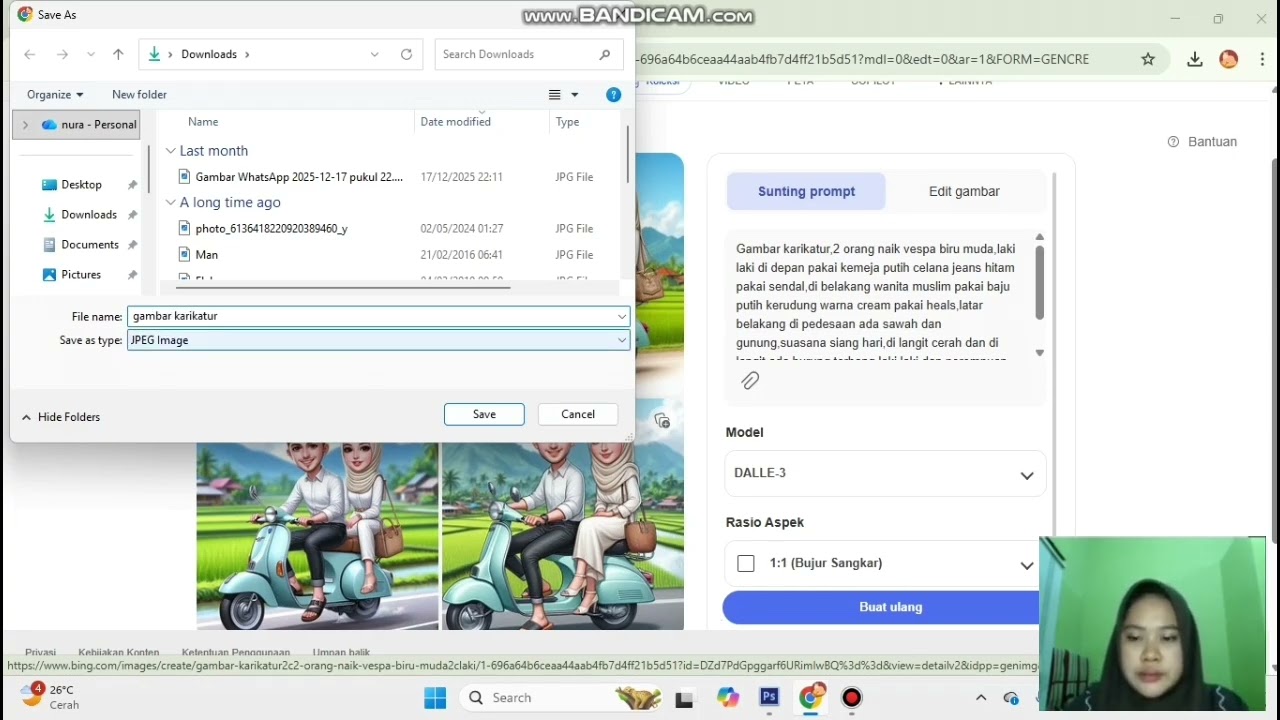This screenshot has height=720, width=1280.
Task: Open Chrome profile avatar
Action: pos(1229,59)
